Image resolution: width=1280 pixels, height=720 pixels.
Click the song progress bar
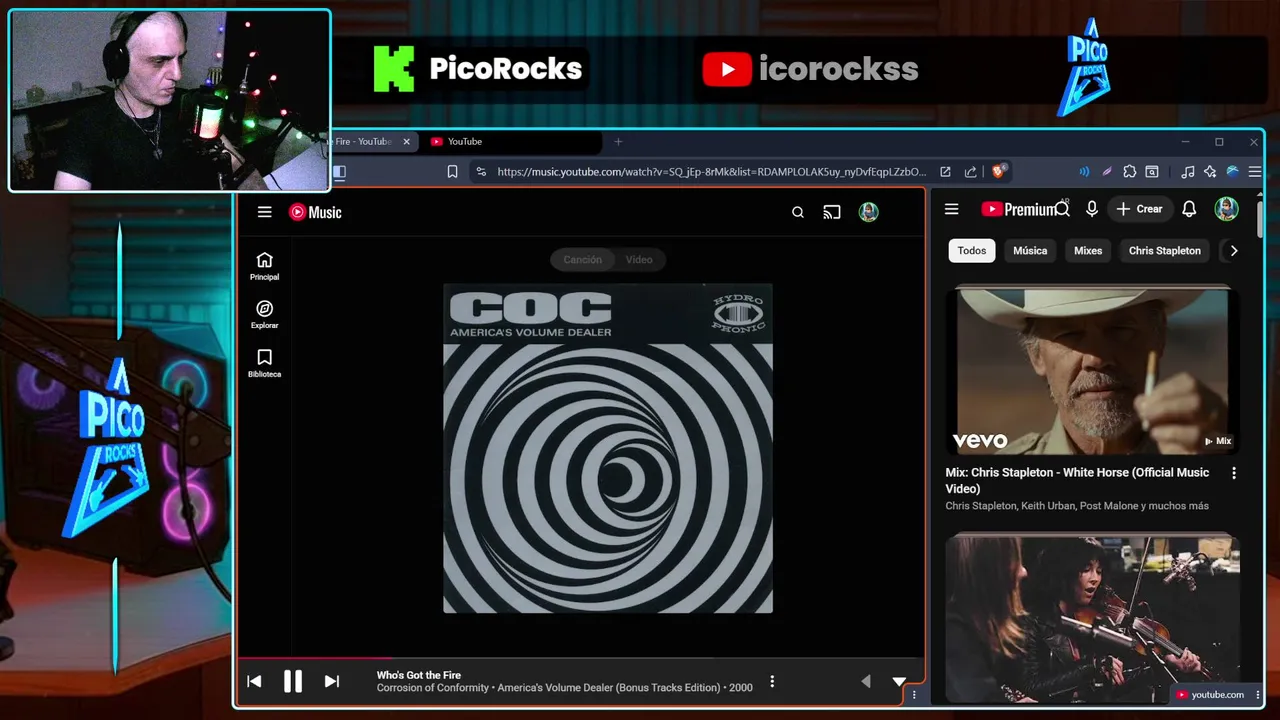580,658
